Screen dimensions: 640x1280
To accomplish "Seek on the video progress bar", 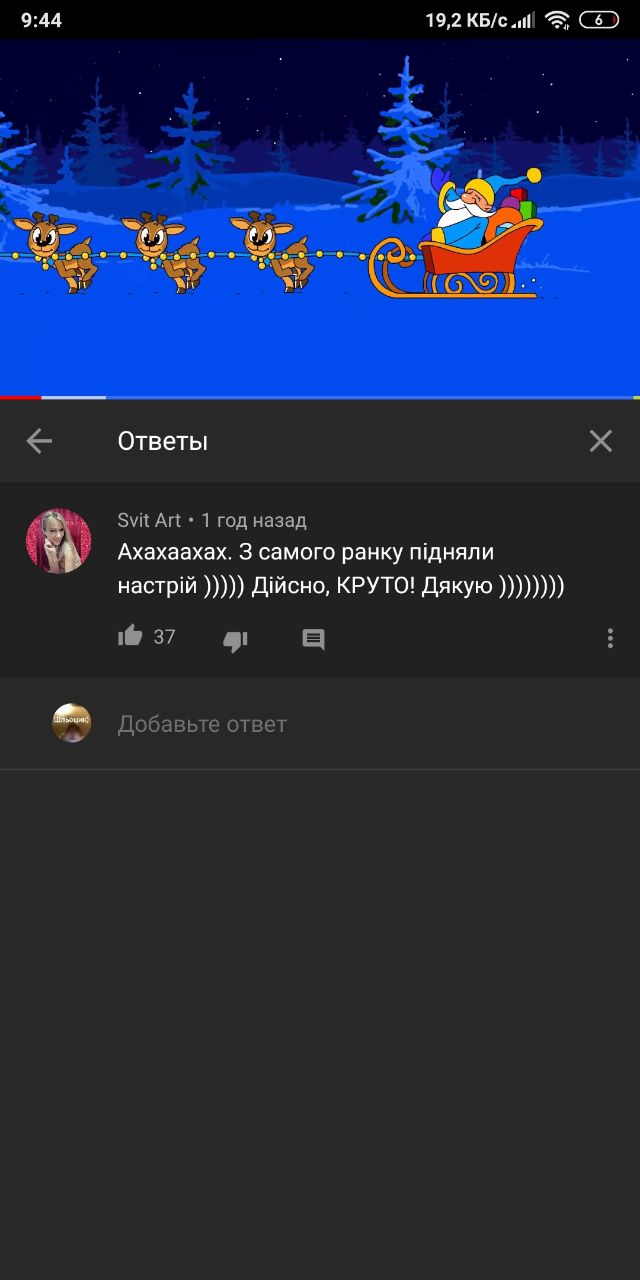I will (320, 397).
